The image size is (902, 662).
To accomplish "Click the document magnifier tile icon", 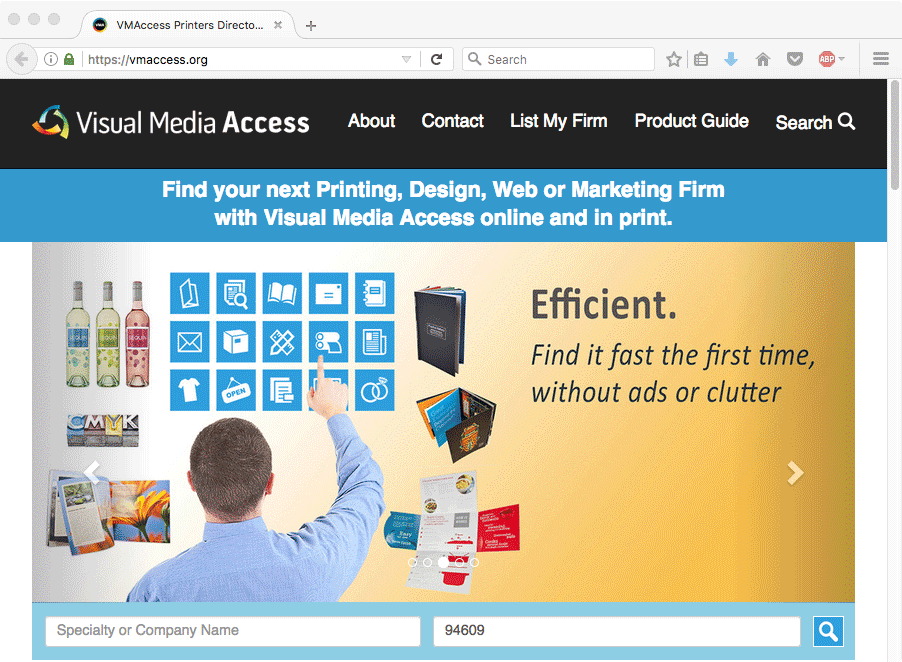I will (x=236, y=293).
